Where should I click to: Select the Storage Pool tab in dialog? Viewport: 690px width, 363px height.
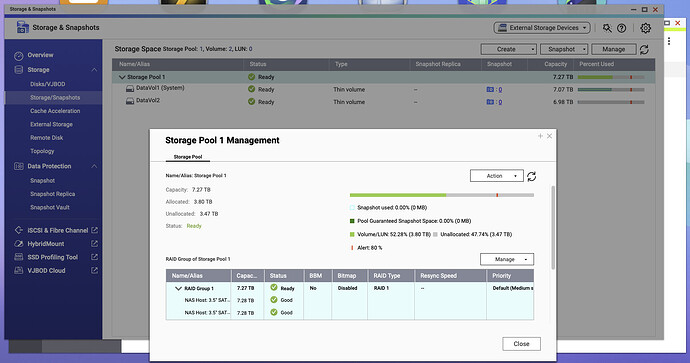187,157
